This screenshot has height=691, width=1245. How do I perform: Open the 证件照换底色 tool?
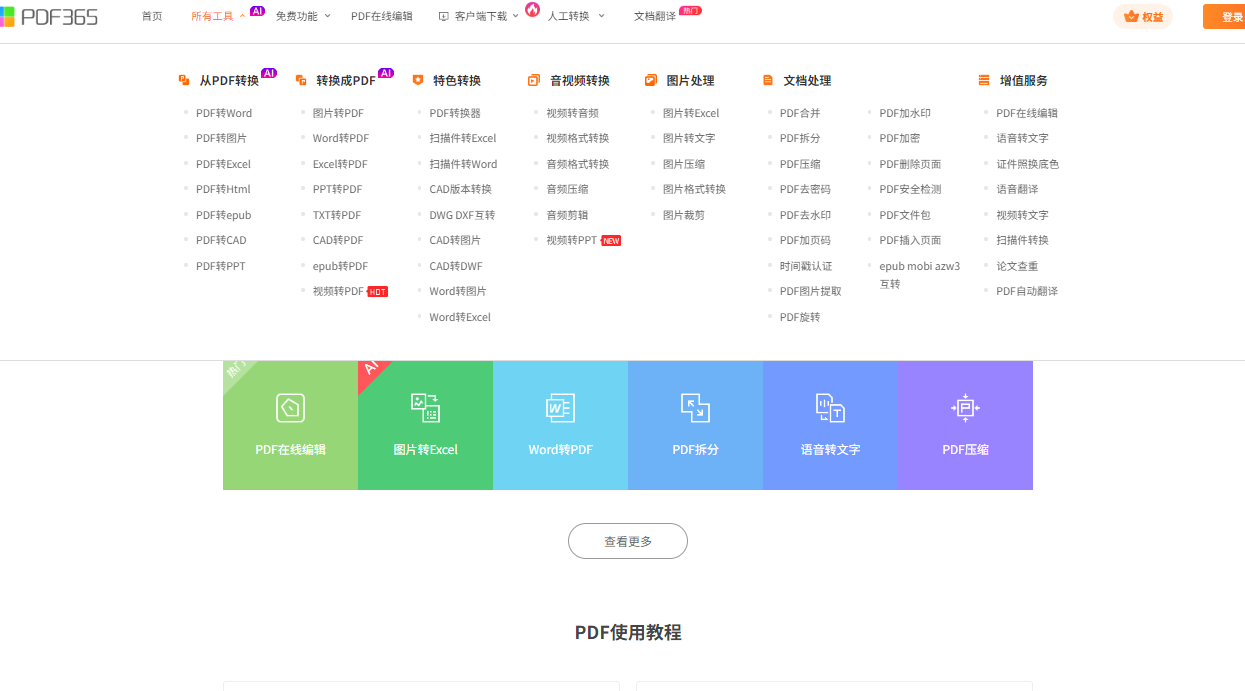[x=1027, y=164]
